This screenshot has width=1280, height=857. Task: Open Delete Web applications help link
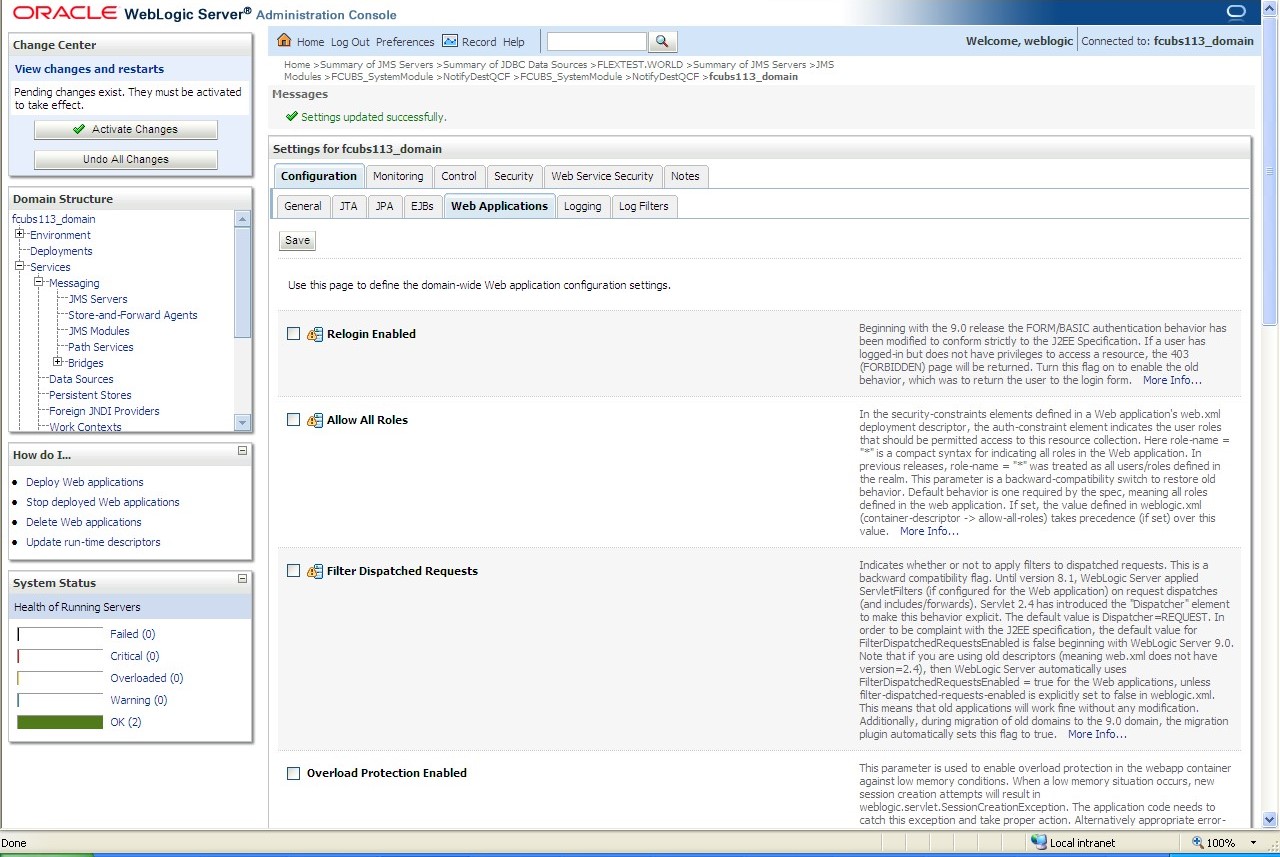[x=84, y=522]
